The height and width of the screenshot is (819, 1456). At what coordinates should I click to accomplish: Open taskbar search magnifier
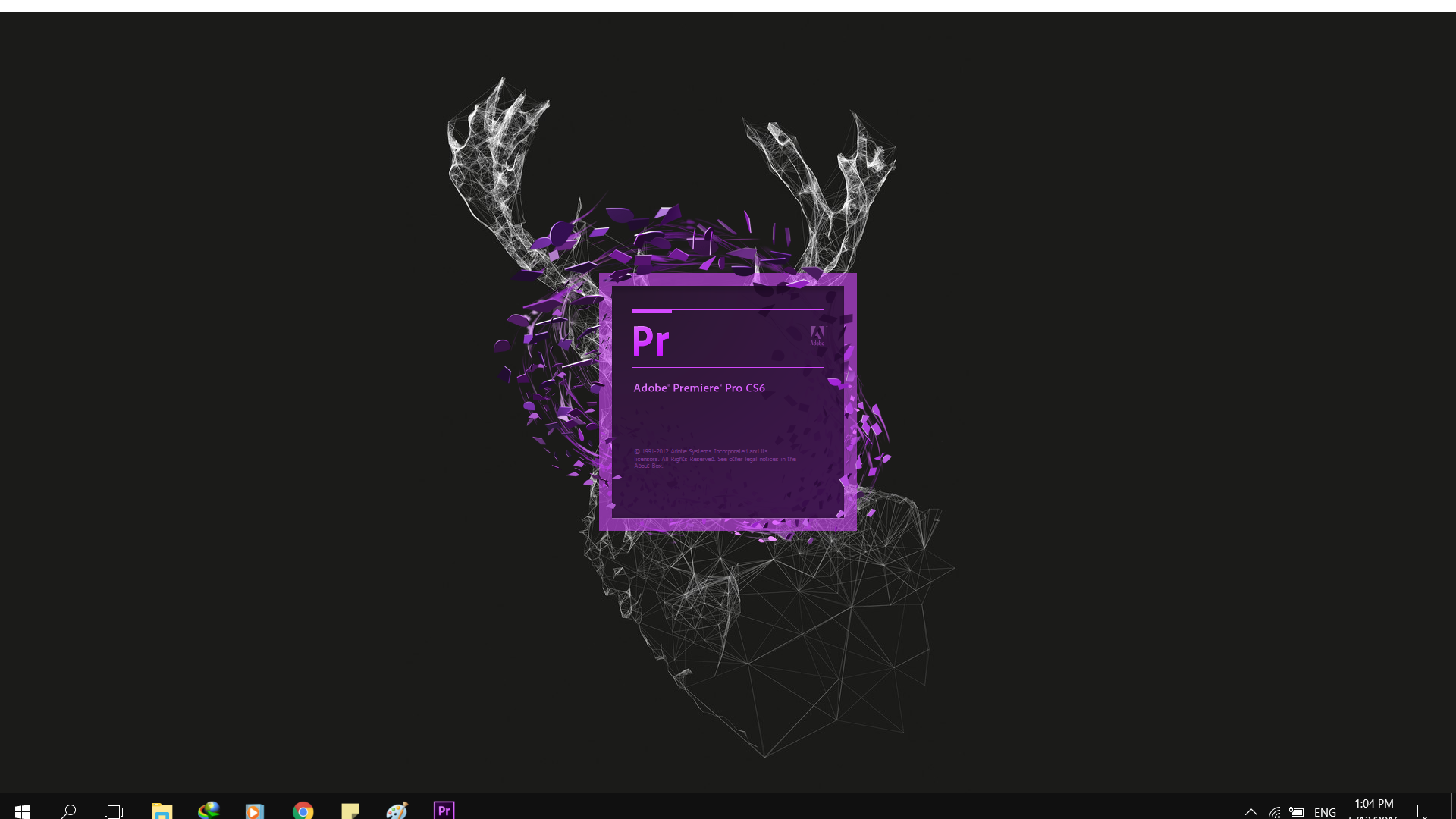coord(68,811)
